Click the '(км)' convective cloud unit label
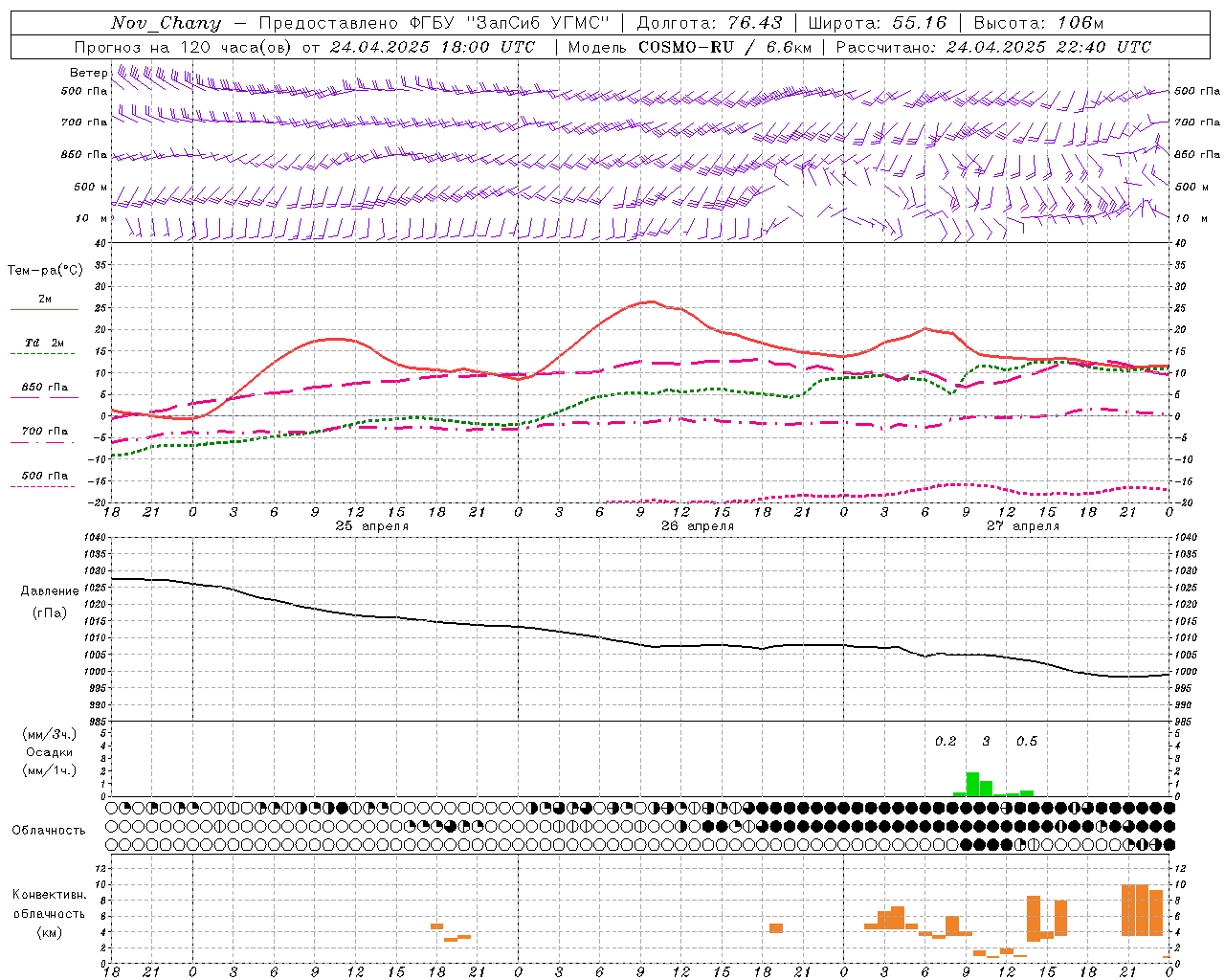Viewport: 1225px width, 980px height. 50,932
